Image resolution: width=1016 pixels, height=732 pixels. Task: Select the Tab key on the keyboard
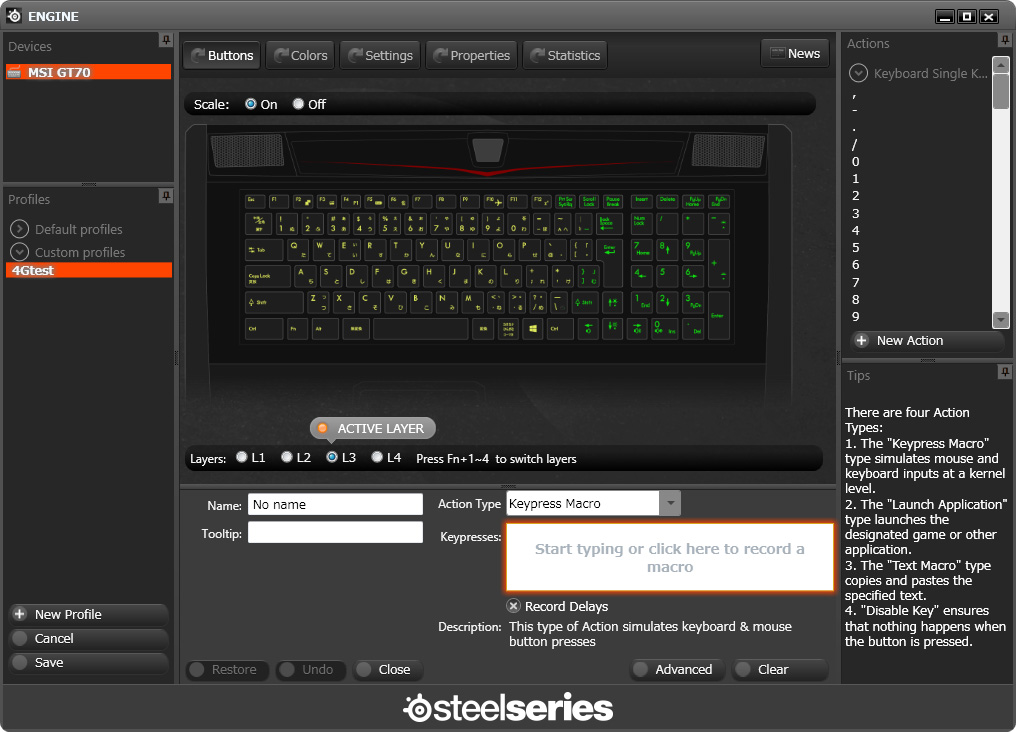click(264, 249)
